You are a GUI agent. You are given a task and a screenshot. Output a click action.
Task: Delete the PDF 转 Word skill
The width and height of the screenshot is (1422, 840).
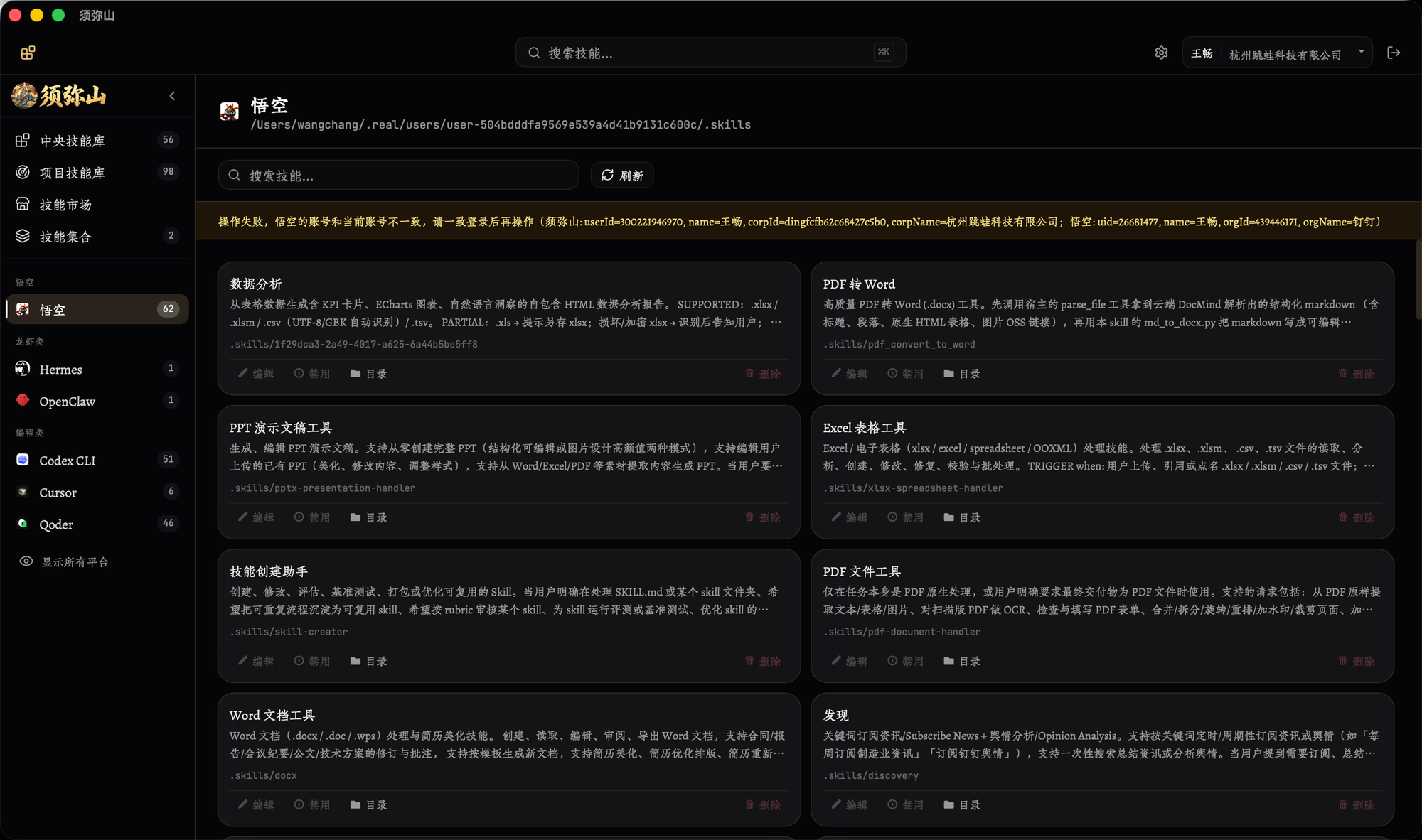(1356, 373)
